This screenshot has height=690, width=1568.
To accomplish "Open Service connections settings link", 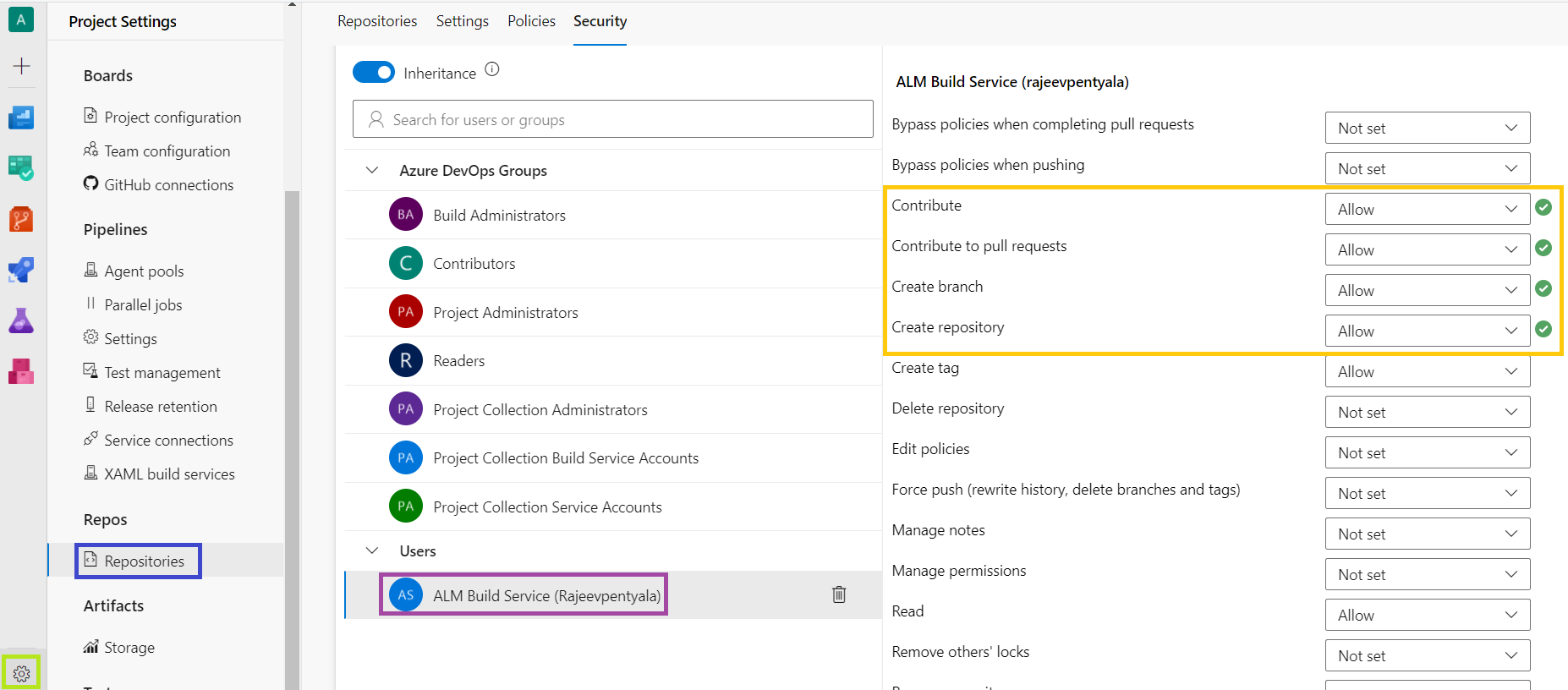I will [168, 440].
